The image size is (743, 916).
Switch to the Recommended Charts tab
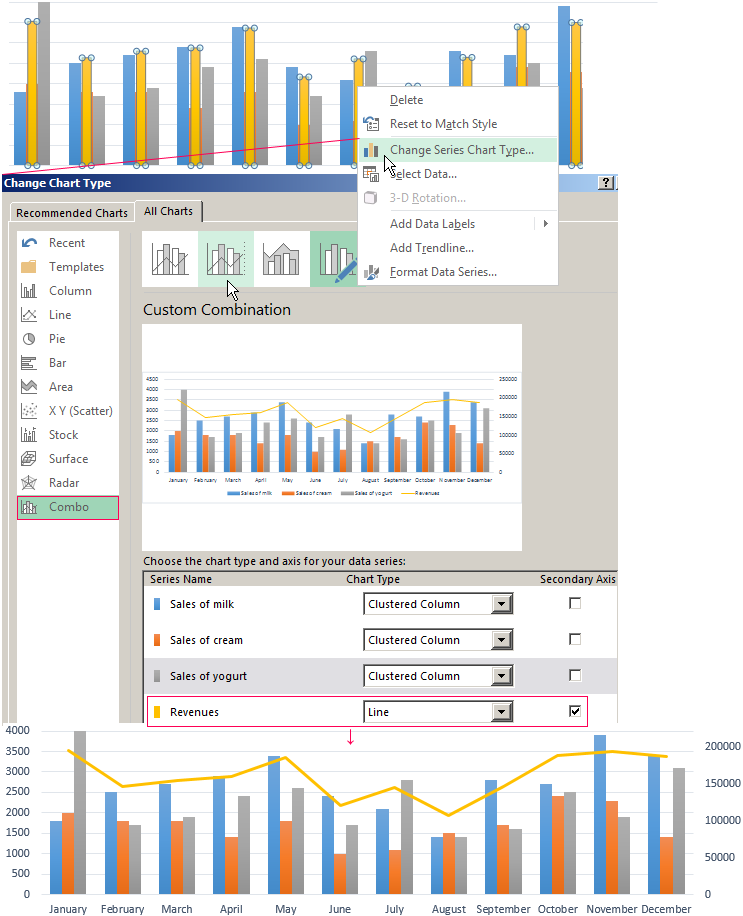(72, 213)
